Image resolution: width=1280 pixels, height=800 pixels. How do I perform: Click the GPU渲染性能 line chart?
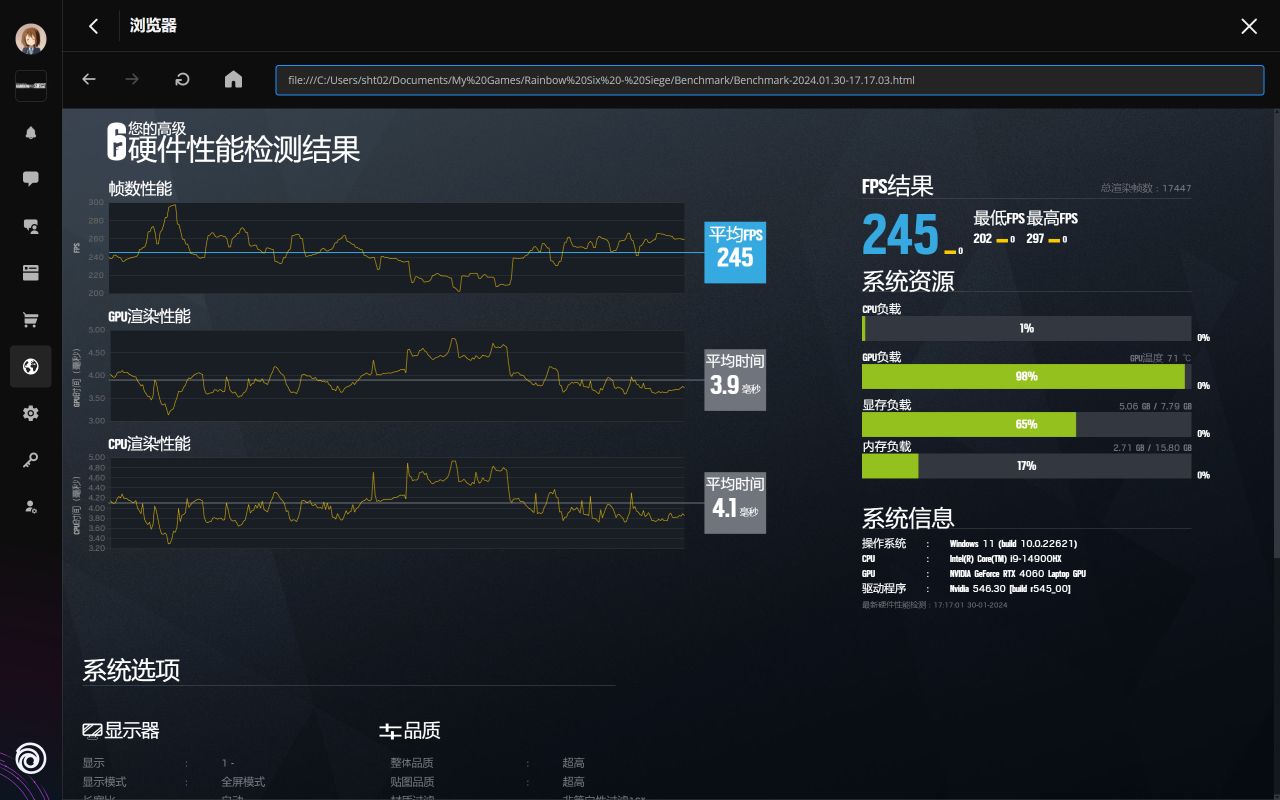tap(397, 375)
